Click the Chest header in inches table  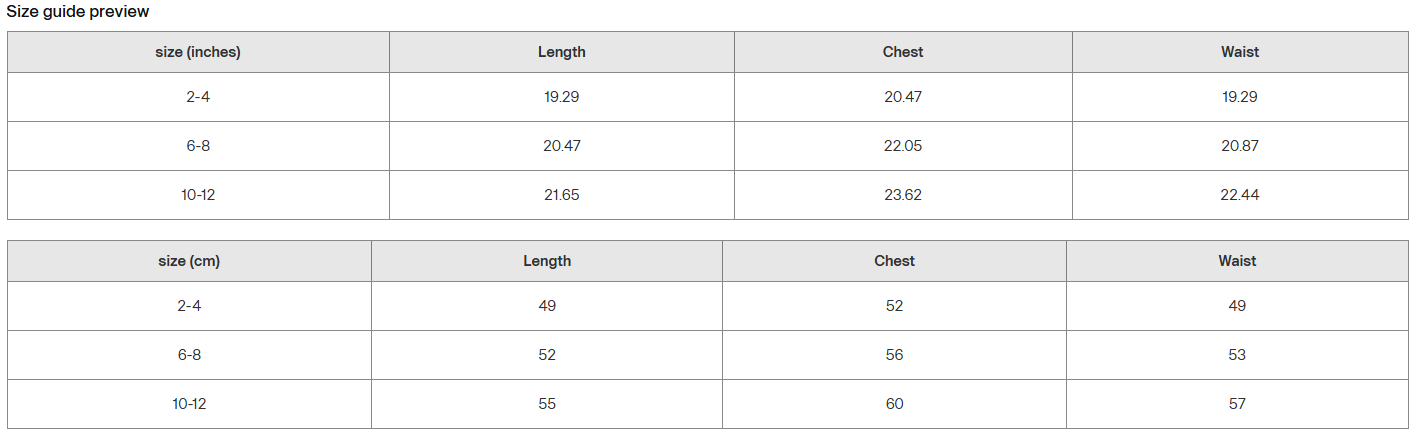tap(903, 52)
